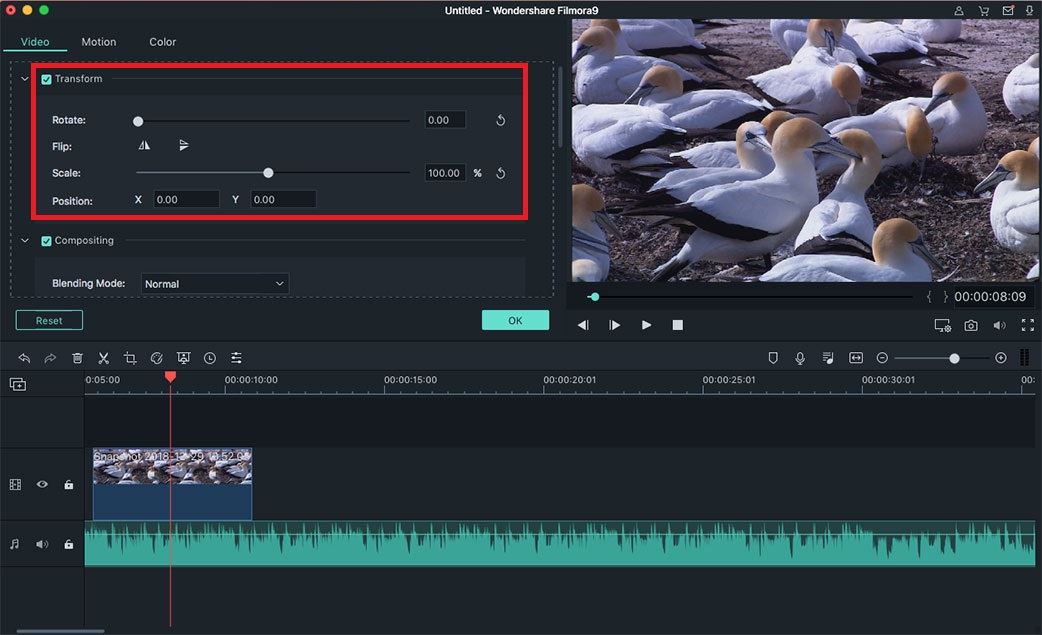Click the 00:00:08:09 timecode display
The image size is (1042, 635).
click(x=990, y=297)
